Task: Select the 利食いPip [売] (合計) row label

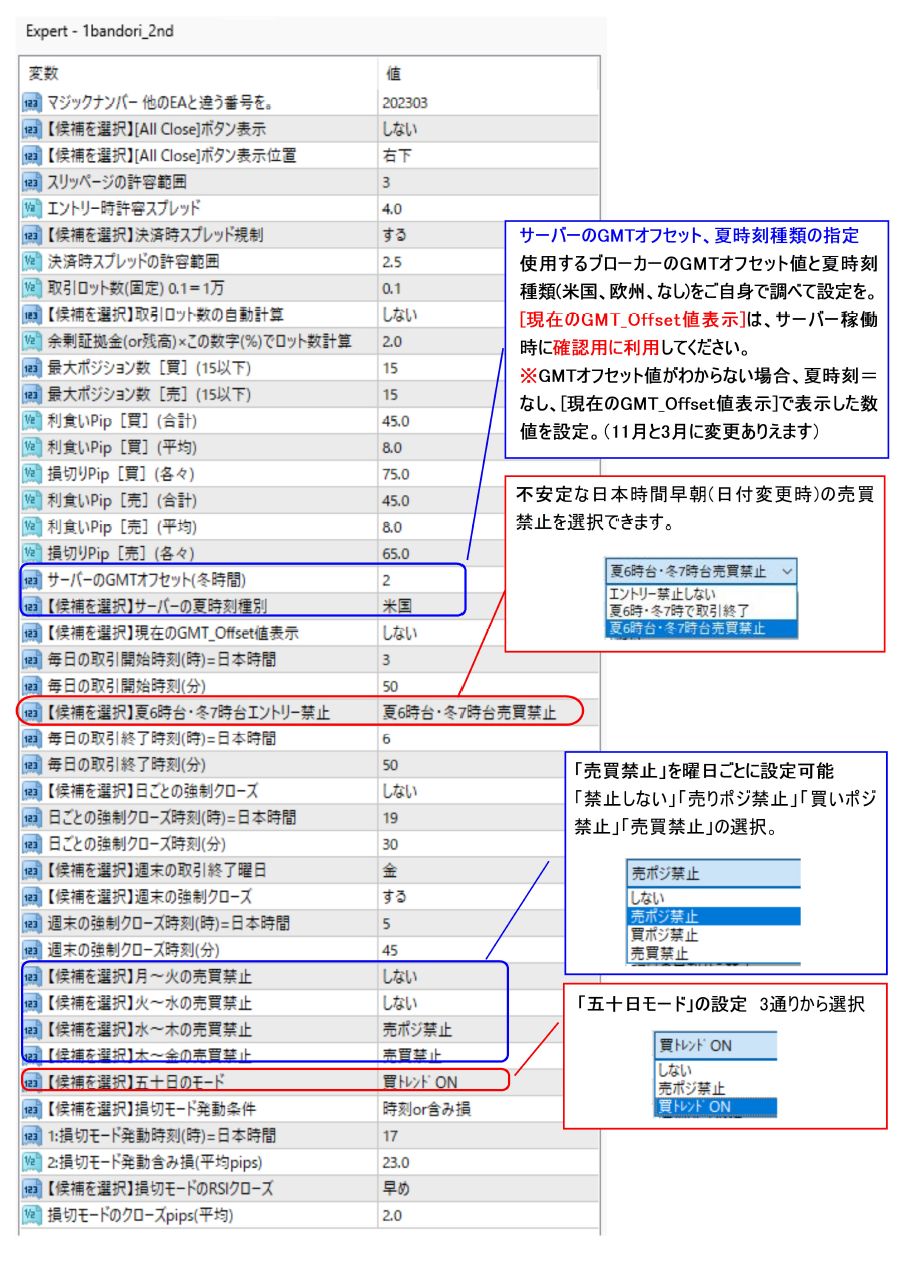Action: coord(122,500)
